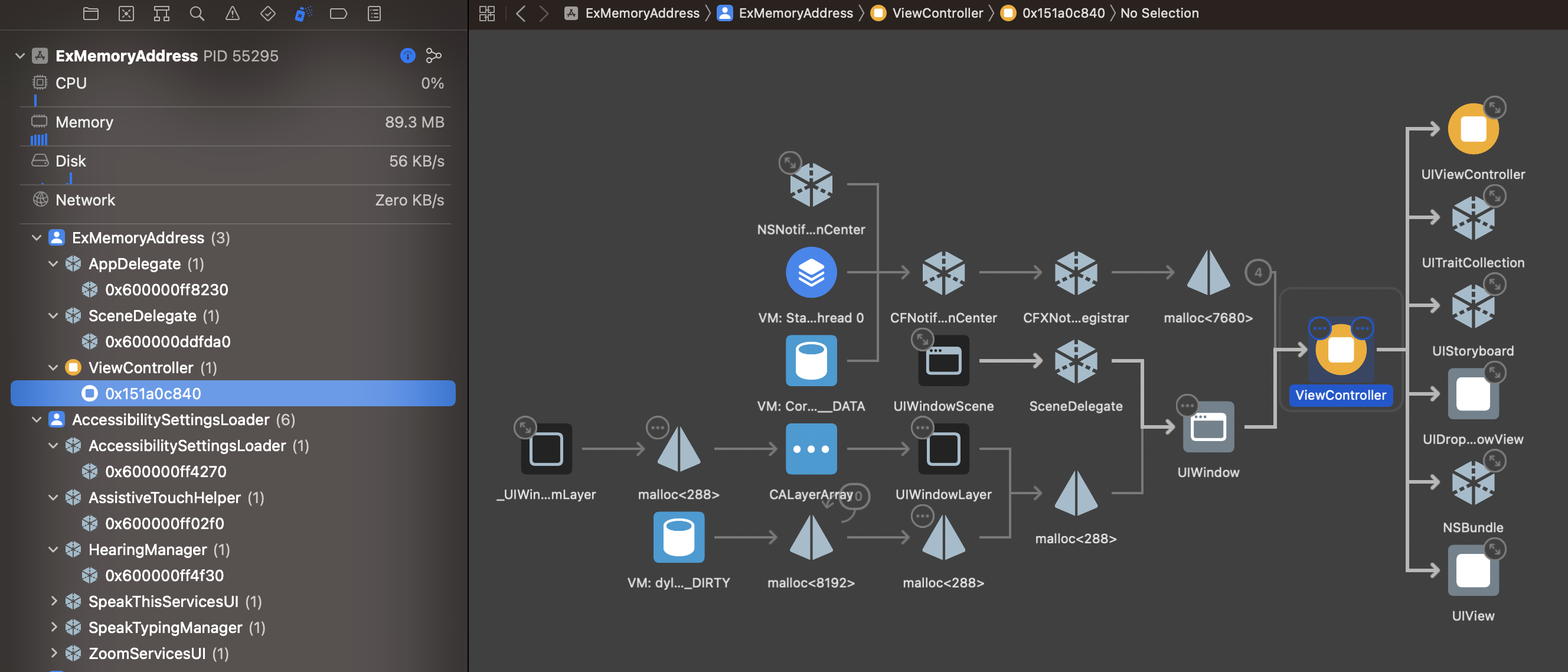Select the UIWindowScene node in memory graph
Screen dimensions: 1568x672
tap(943, 361)
